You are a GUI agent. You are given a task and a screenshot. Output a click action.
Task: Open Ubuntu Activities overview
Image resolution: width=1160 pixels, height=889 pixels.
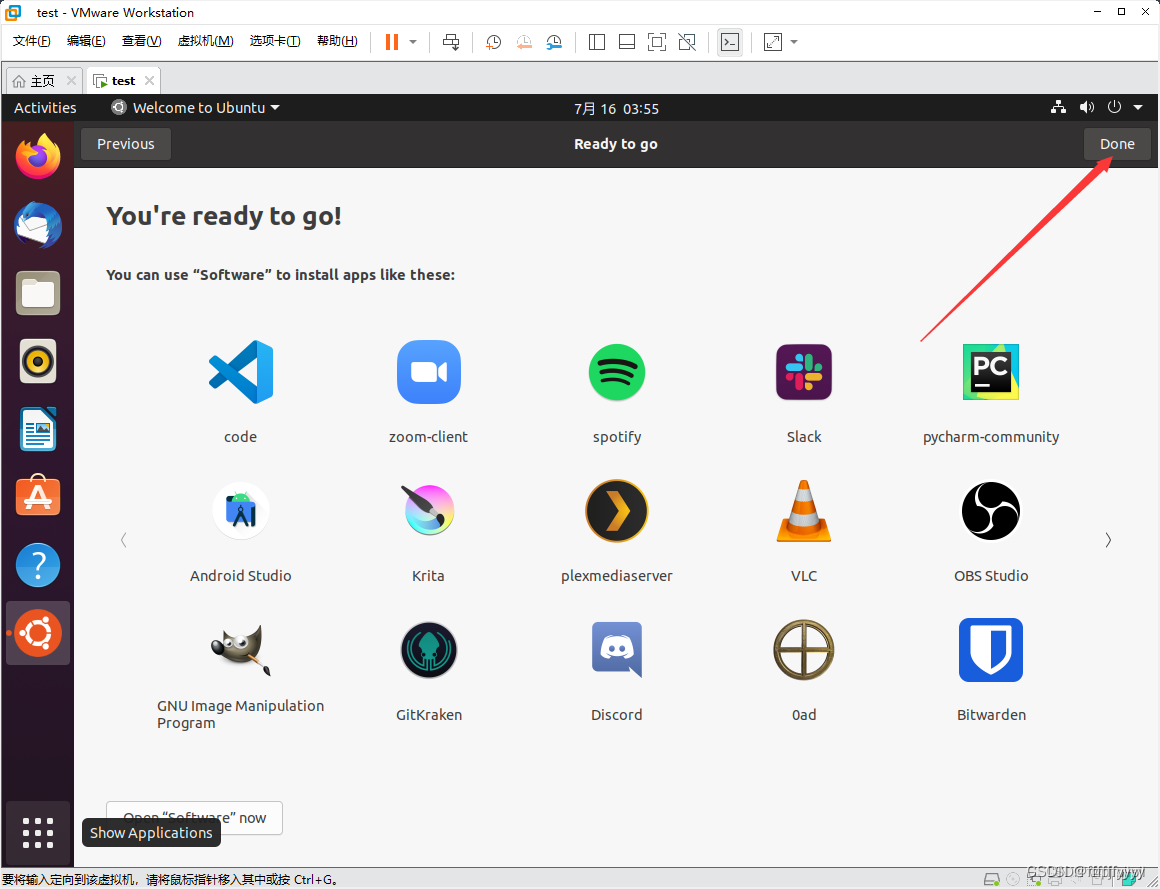pyautogui.click(x=45, y=108)
